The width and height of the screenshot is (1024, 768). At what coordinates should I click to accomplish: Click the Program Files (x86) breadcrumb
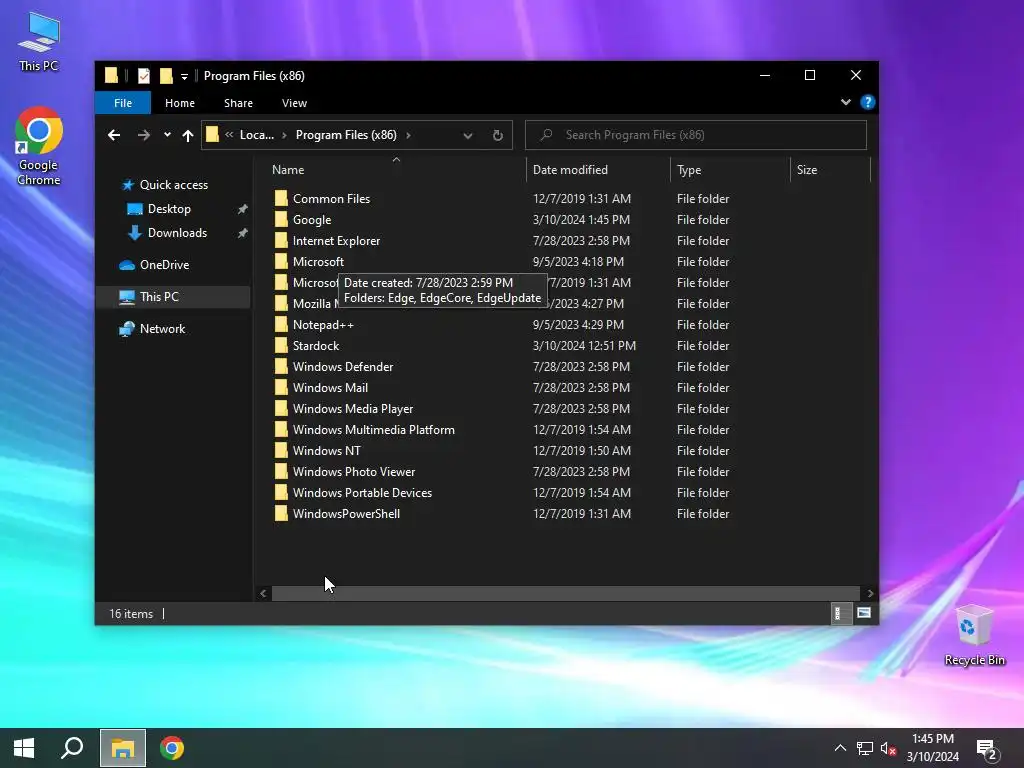pyautogui.click(x=346, y=135)
